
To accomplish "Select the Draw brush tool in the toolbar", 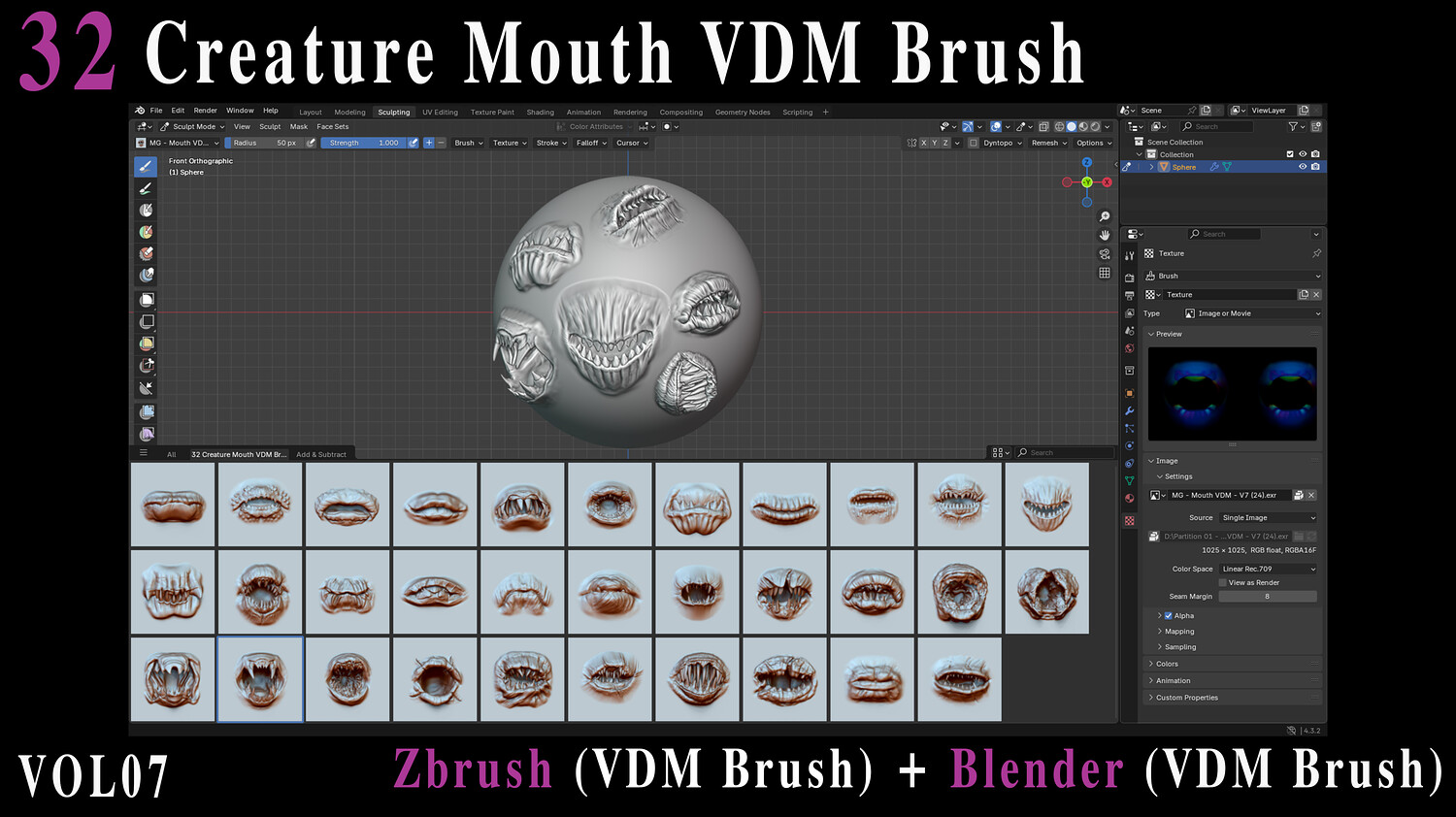I will (147, 167).
